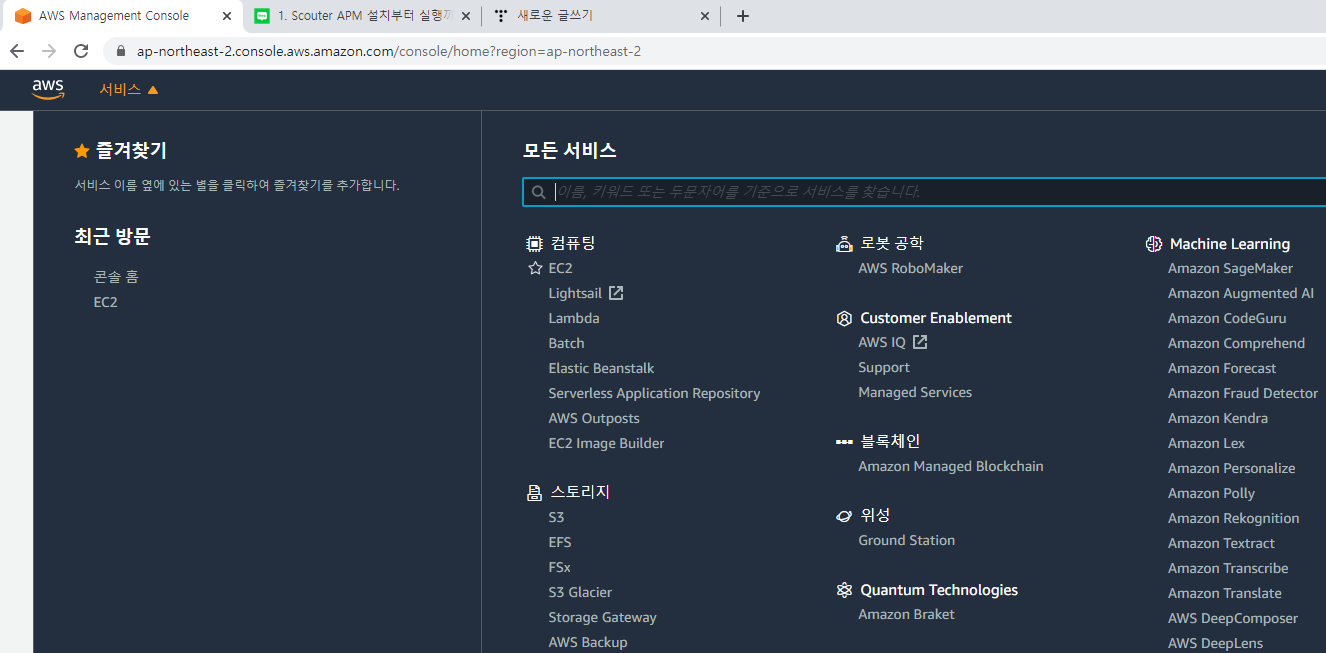Open Storage Gateway
Viewport: 1326px width, 653px height.
tap(602, 617)
